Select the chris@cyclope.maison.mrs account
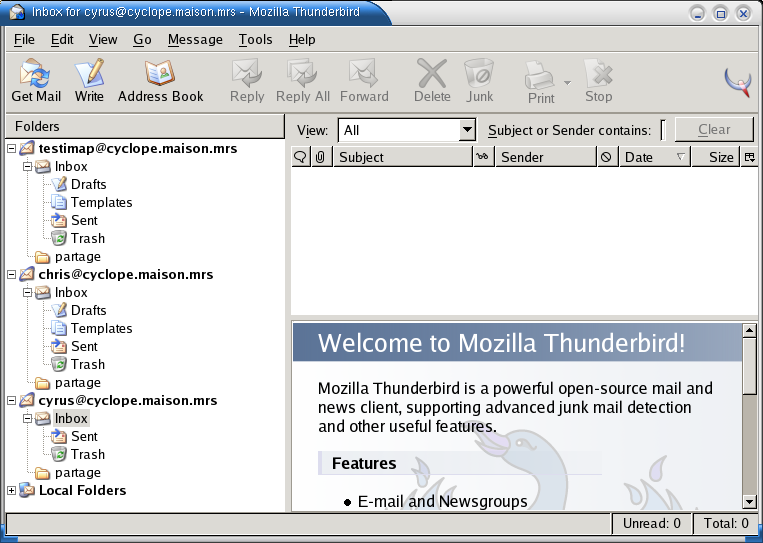 tap(126, 274)
